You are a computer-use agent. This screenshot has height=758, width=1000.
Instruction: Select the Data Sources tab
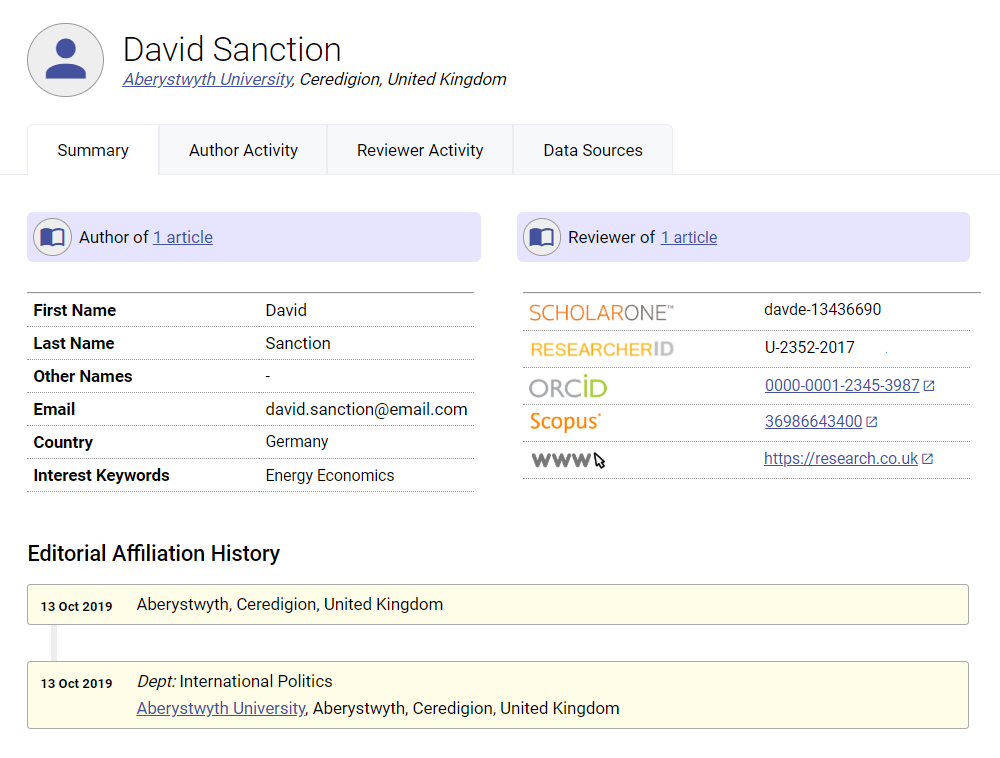click(x=593, y=150)
